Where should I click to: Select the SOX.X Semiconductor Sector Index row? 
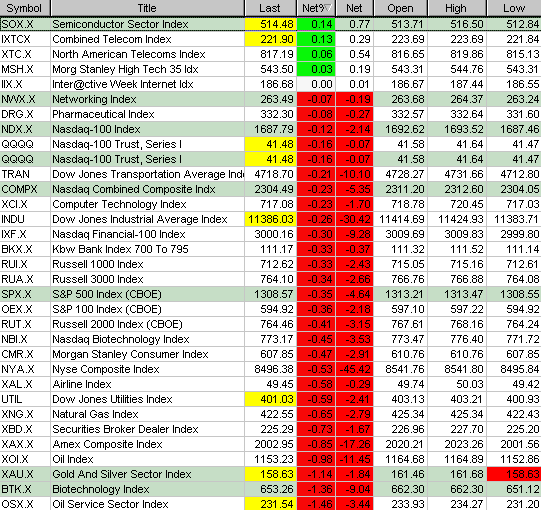(270, 24)
